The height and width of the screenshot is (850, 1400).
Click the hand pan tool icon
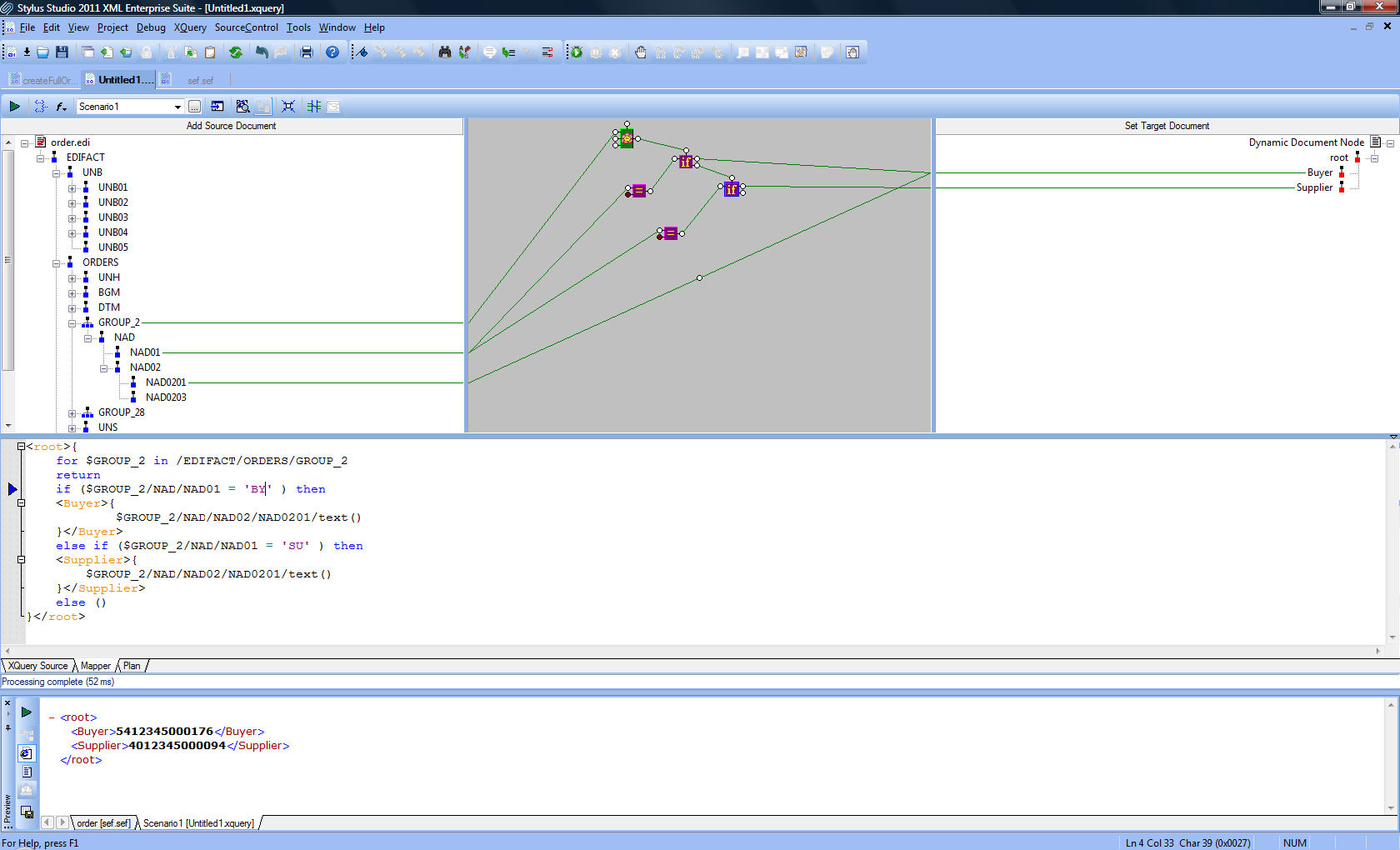tap(640, 52)
